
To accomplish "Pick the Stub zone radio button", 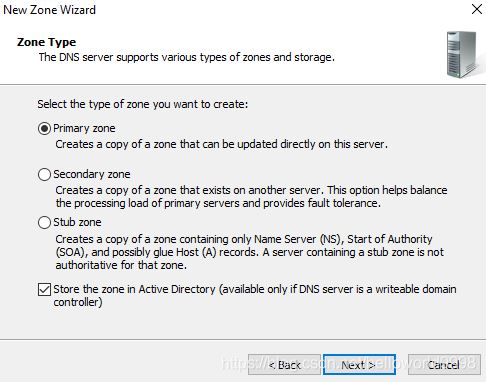I will tap(44, 222).
